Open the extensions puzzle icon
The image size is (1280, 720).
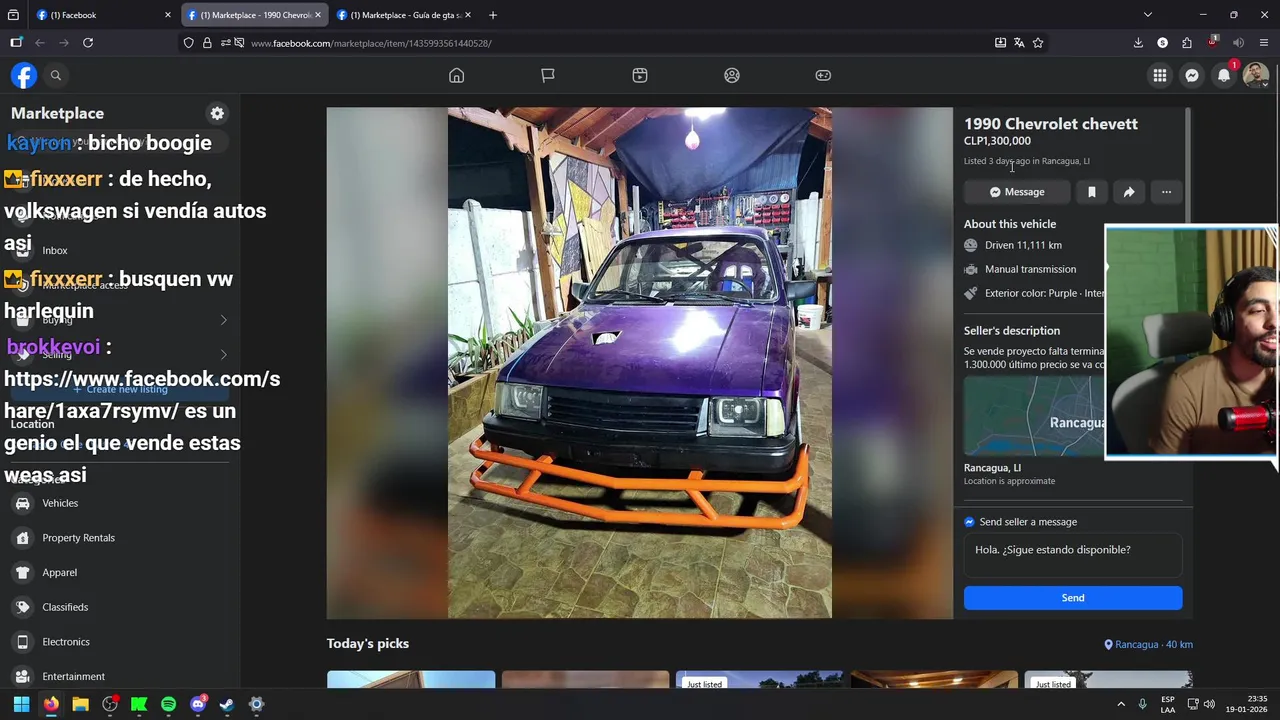(1187, 43)
